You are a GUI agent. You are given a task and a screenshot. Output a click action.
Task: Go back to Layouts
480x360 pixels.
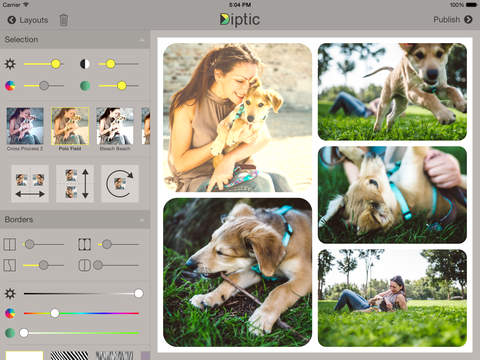click(28, 20)
